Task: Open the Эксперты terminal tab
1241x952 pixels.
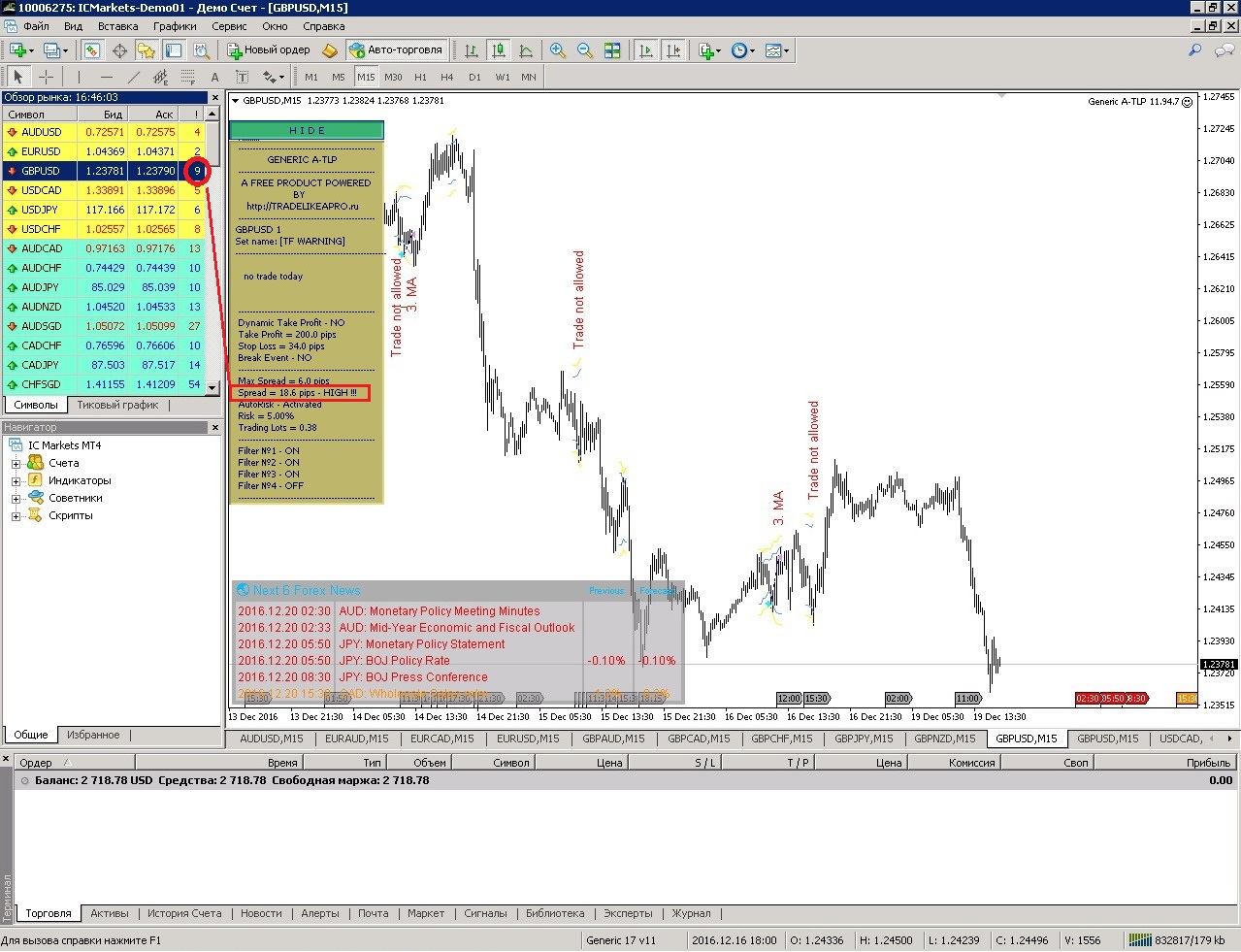Action: tap(628, 913)
